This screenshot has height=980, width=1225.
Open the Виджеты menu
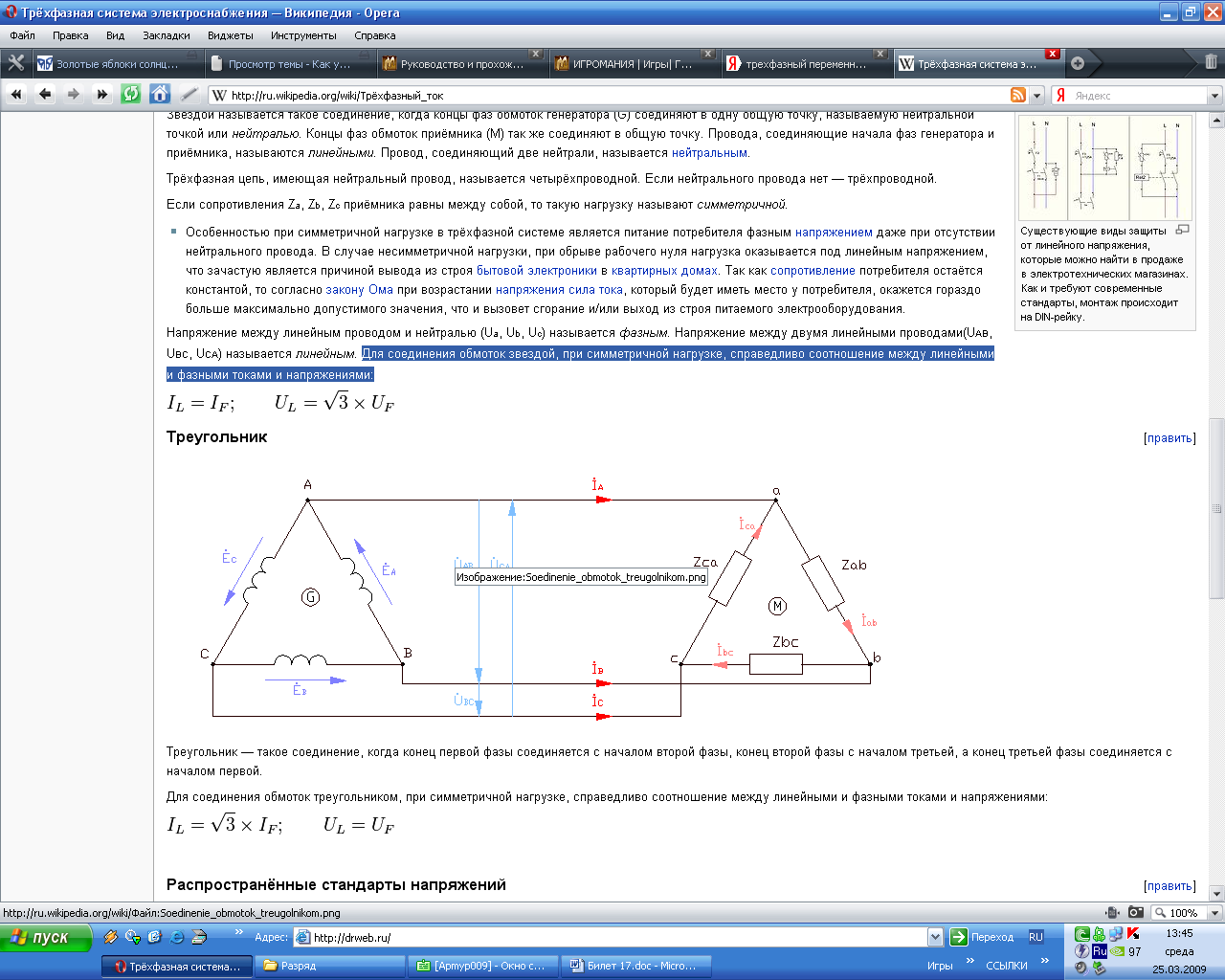[x=231, y=35]
